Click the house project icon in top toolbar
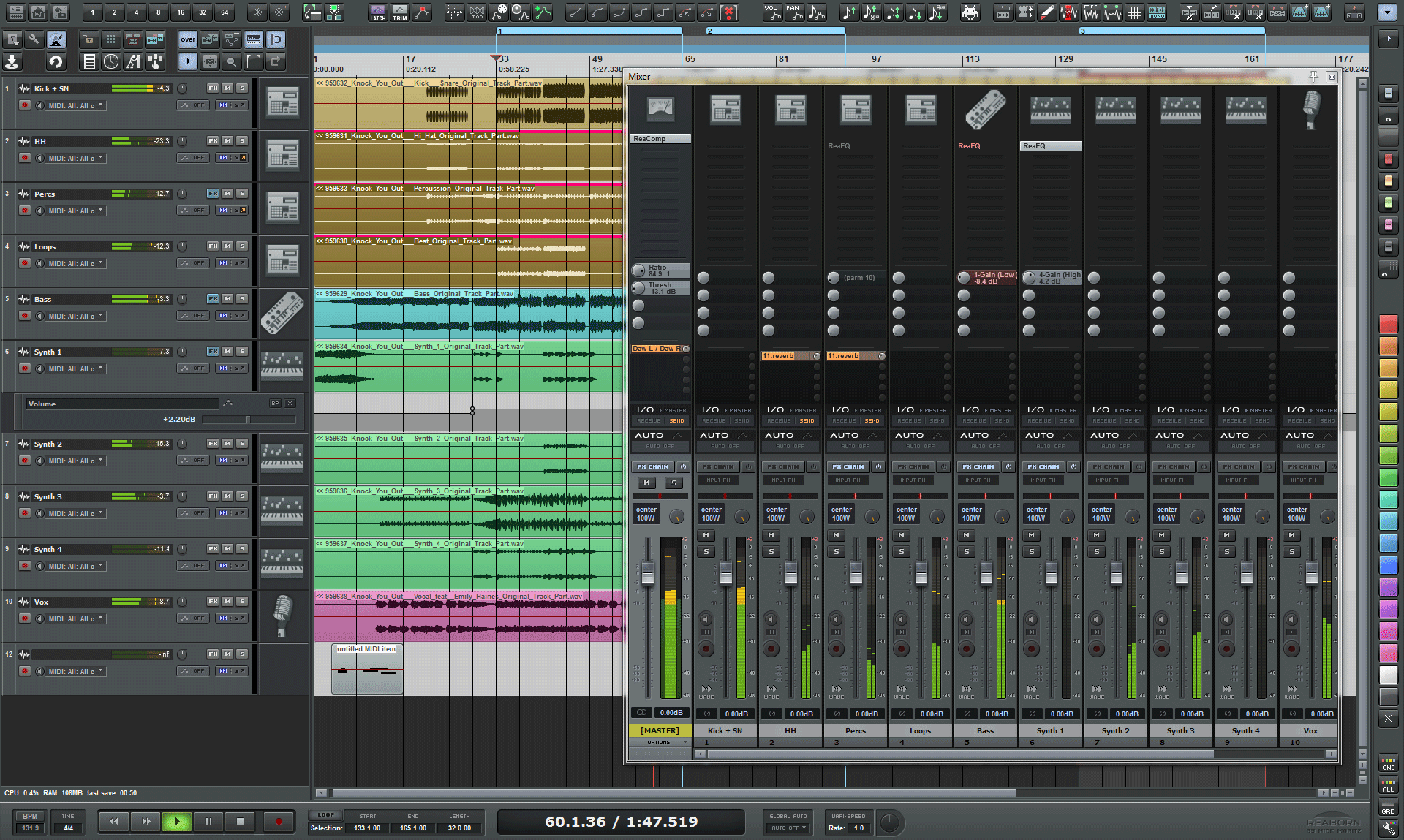The width and height of the screenshot is (1404, 840). click(x=38, y=12)
